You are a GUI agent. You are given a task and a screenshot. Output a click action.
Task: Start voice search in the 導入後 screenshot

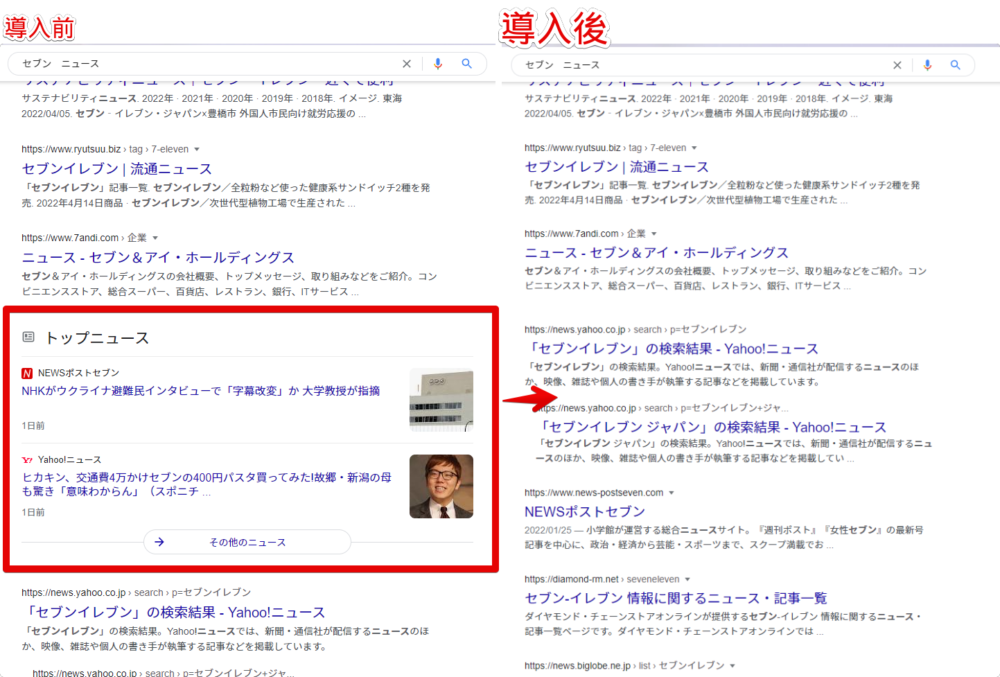(927, 65)
